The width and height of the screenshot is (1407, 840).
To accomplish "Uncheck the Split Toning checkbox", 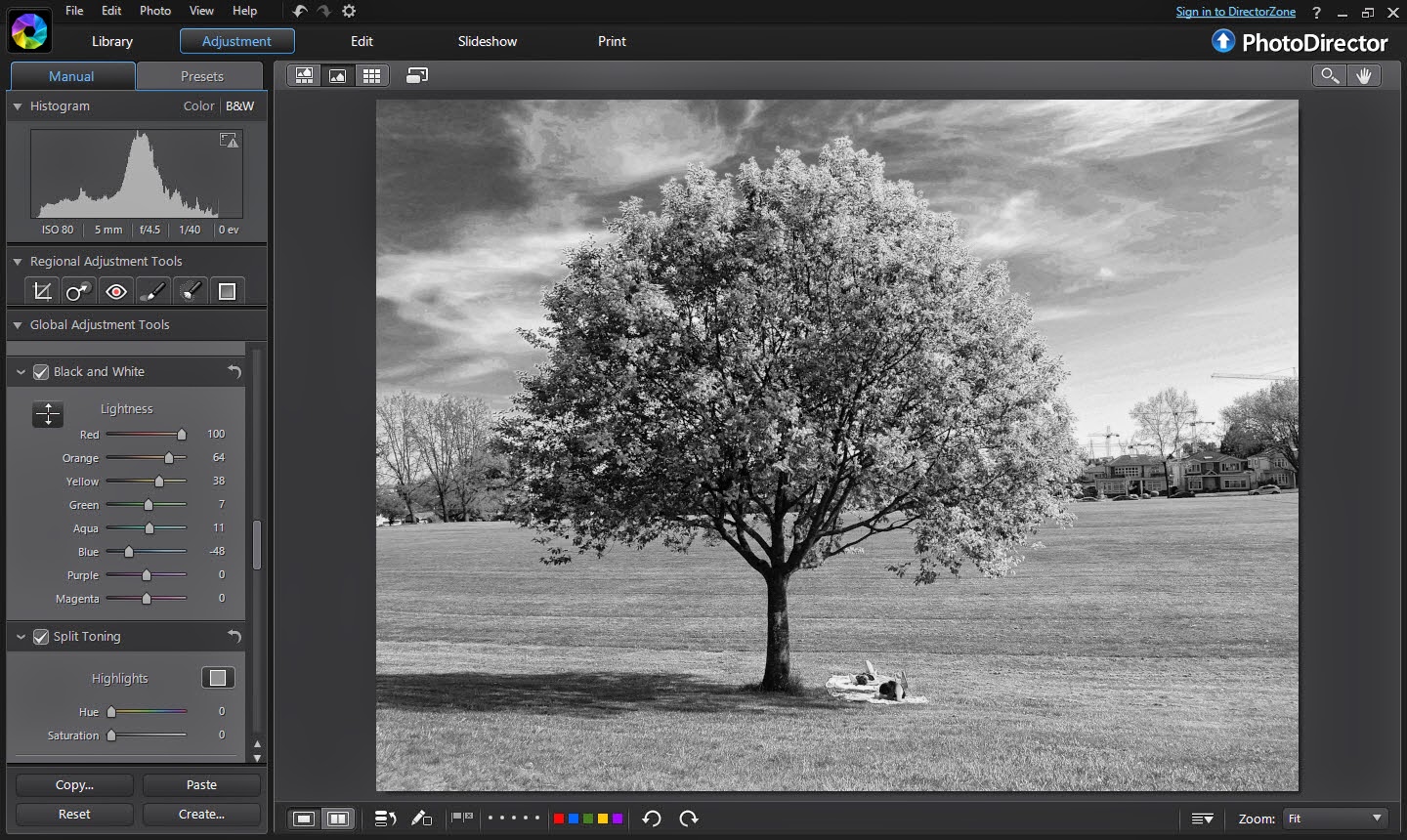I will click(41, 637).
